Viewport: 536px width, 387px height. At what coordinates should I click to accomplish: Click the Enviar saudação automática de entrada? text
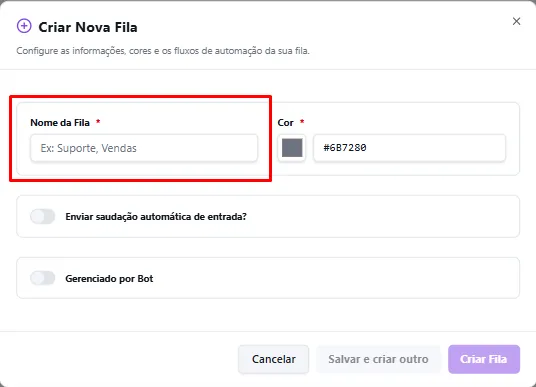[x=156, y=217]
